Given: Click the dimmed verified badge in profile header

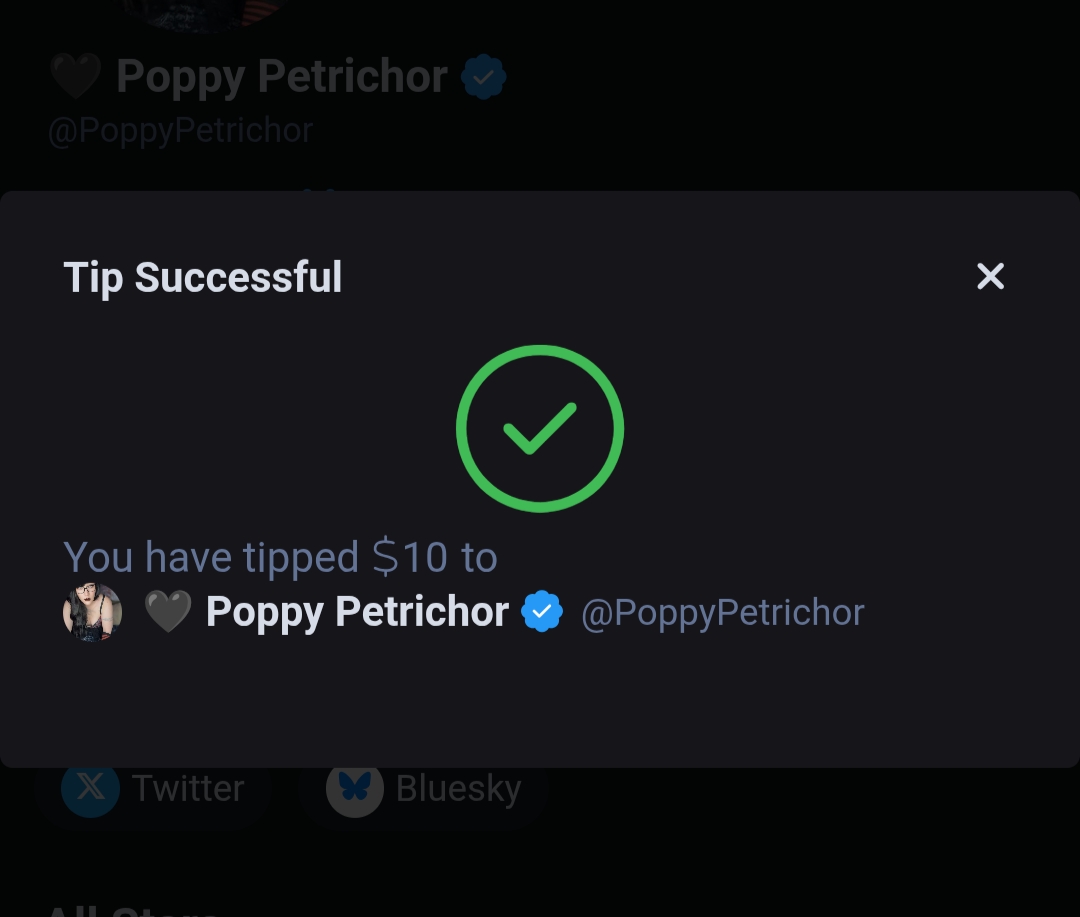Looking at the screenshot, I should [484, 77].
